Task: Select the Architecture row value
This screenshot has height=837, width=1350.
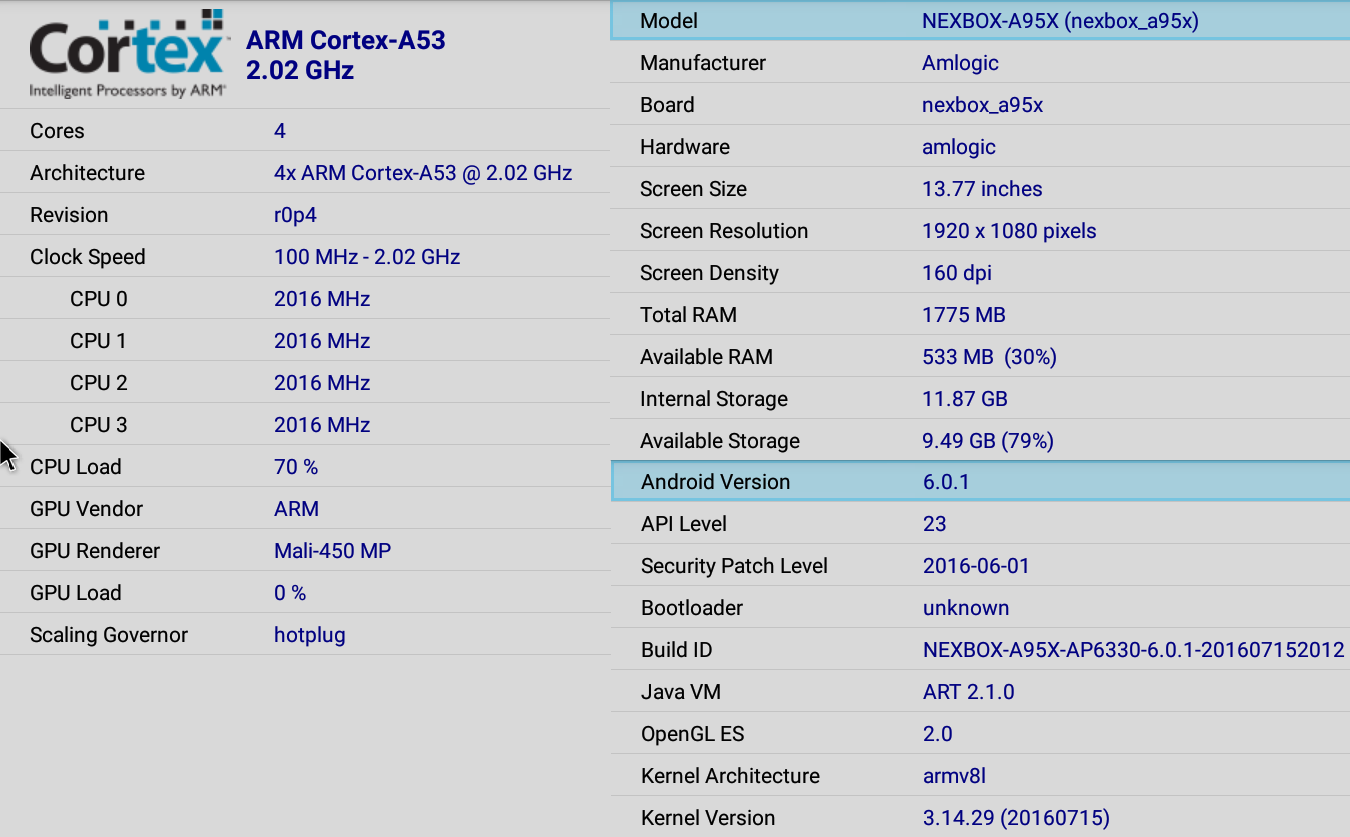Action: click(423, 173)
